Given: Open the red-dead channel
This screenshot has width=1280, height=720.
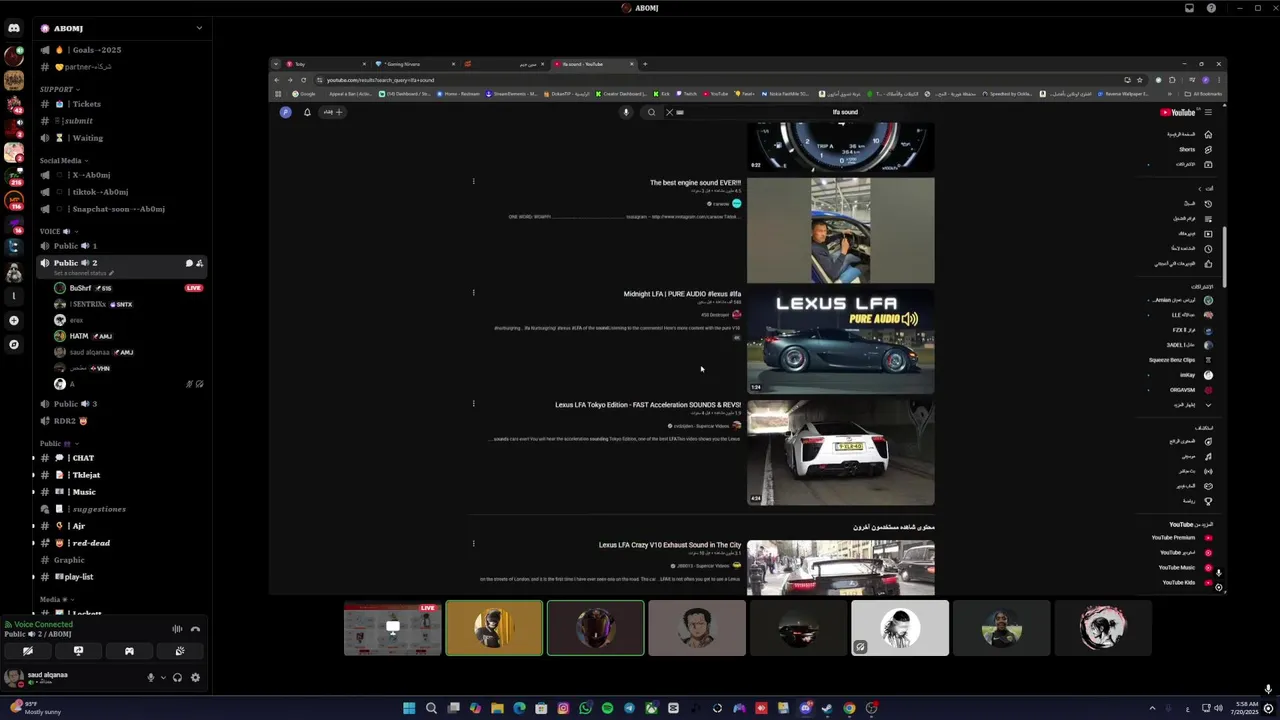Looking at the screenshot, I should (120, 543).
